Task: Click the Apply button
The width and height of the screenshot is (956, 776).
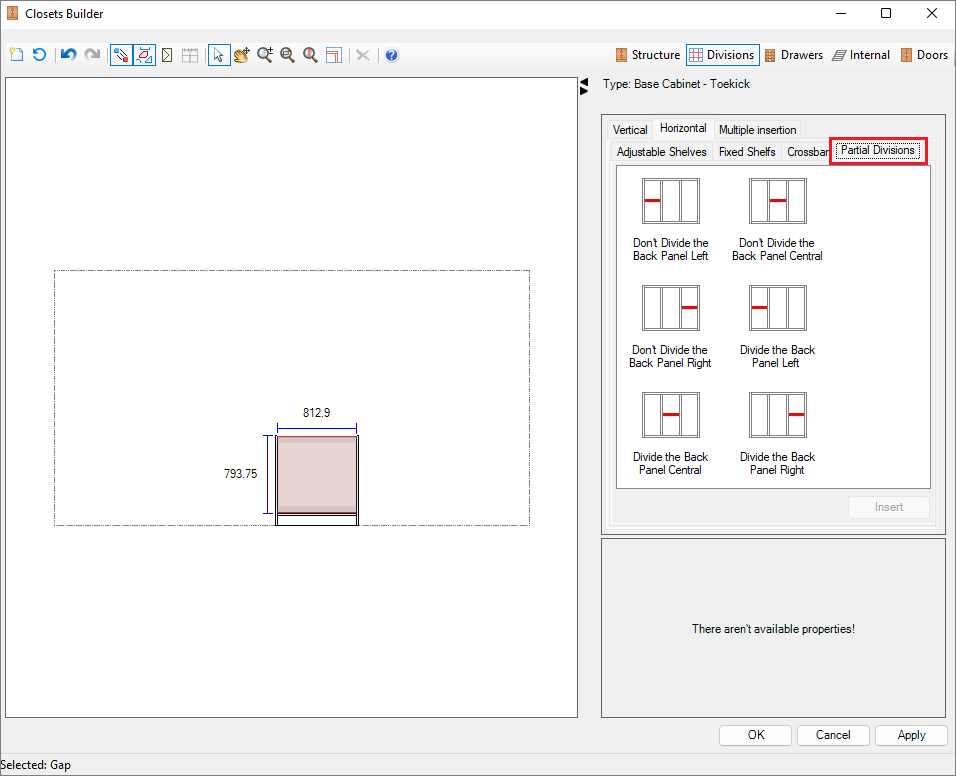Action: [911, 735]
